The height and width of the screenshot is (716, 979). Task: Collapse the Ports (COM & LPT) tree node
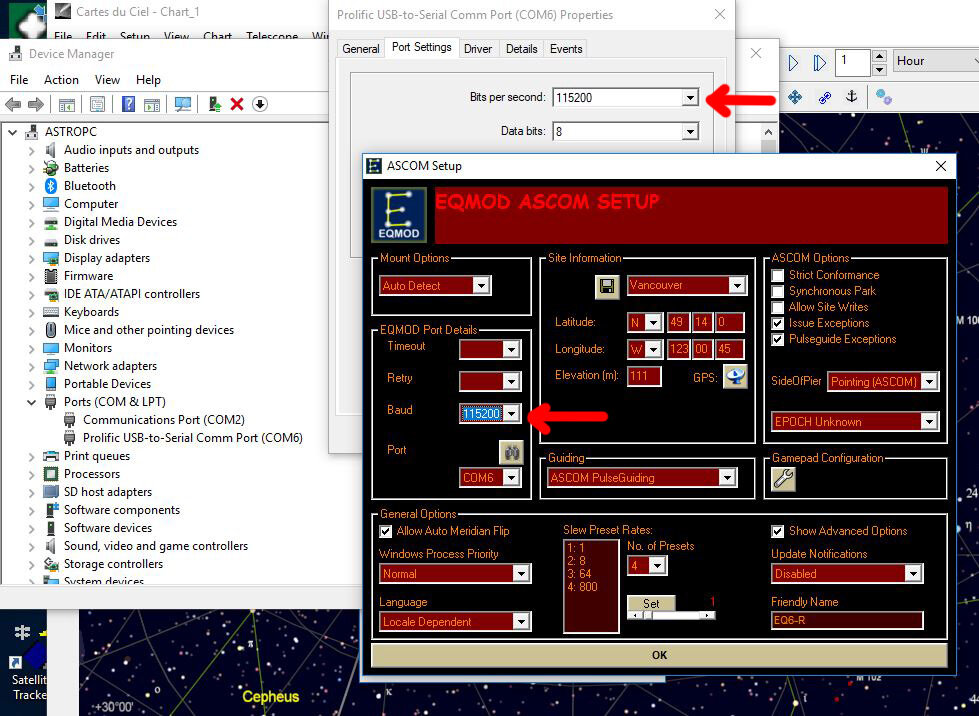pyautogui.click(x=31, y=403)
